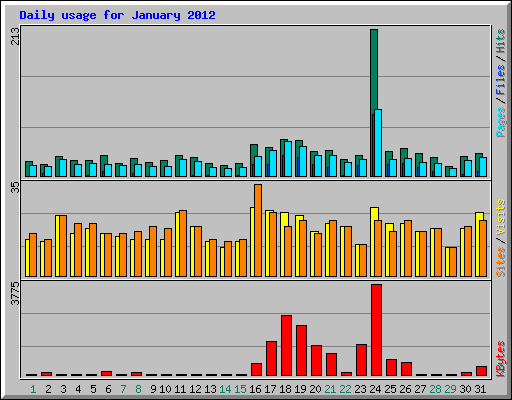512x400 pixels.
Task: Click green day label 8
Action: 138,389
